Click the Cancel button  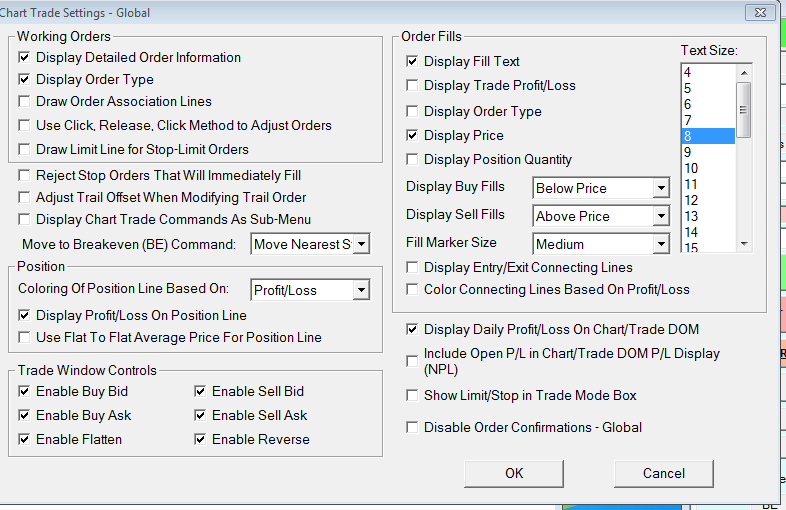664,473
